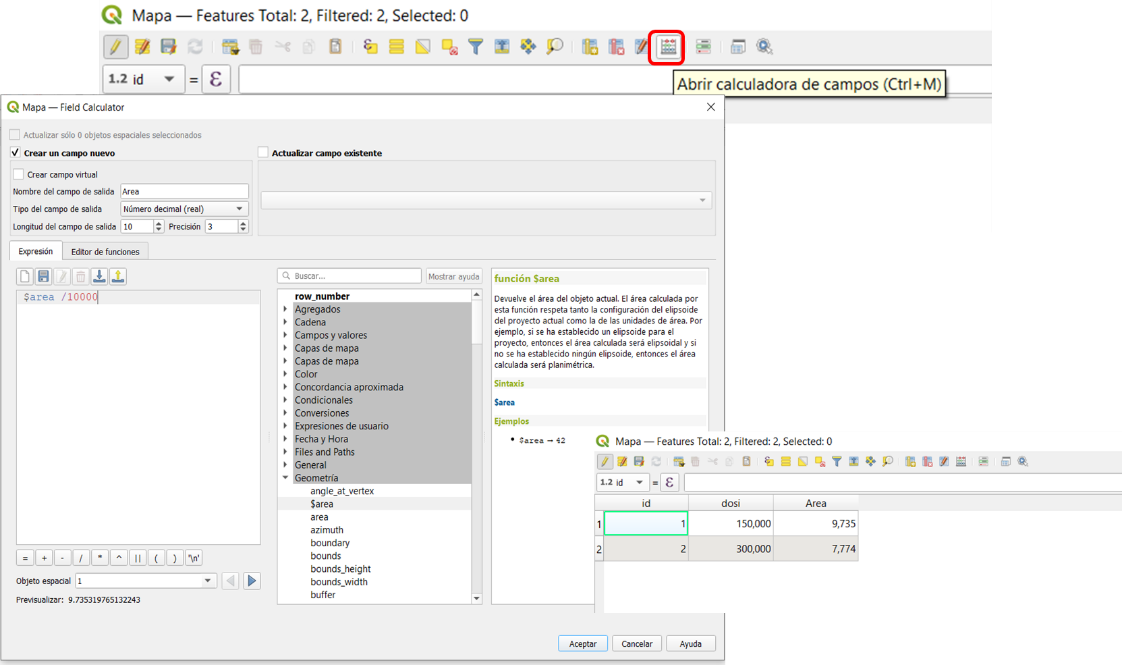Epsilon expression button in table with Area column

click(x=669, y=482)
